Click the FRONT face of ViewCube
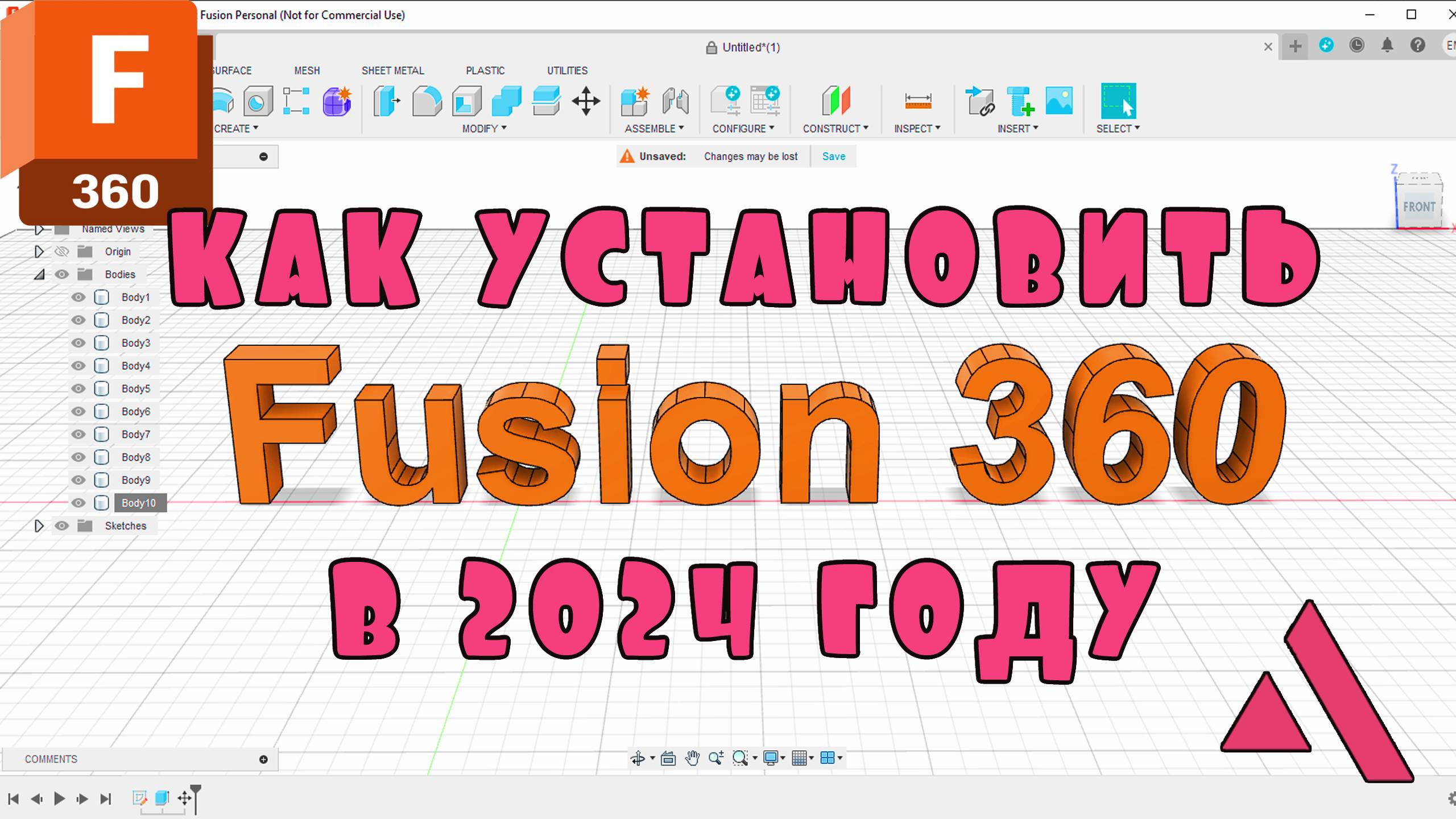The image size is (1456, 819). [1418, 206]
